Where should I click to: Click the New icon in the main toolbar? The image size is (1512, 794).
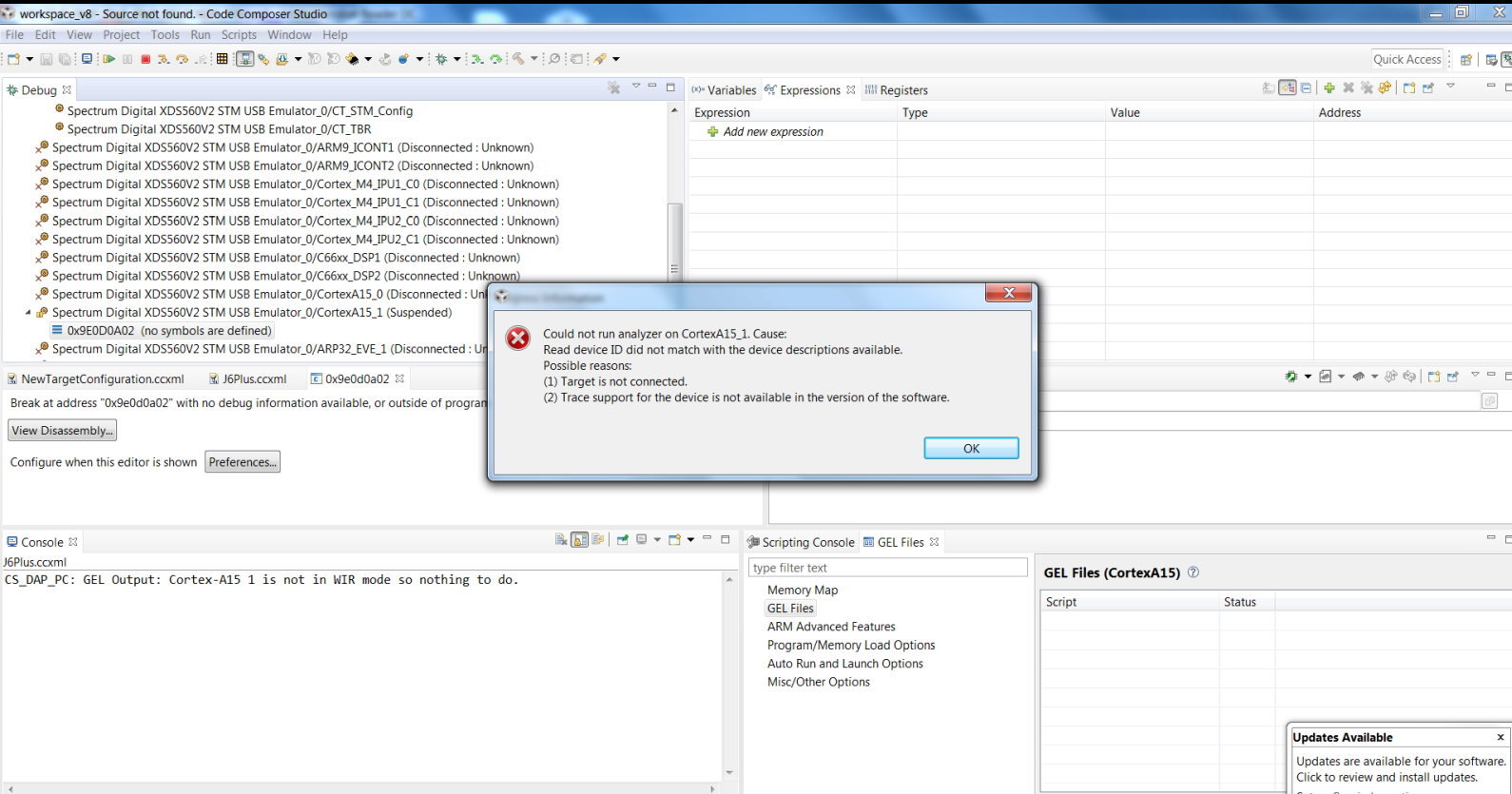pos(13,59)
